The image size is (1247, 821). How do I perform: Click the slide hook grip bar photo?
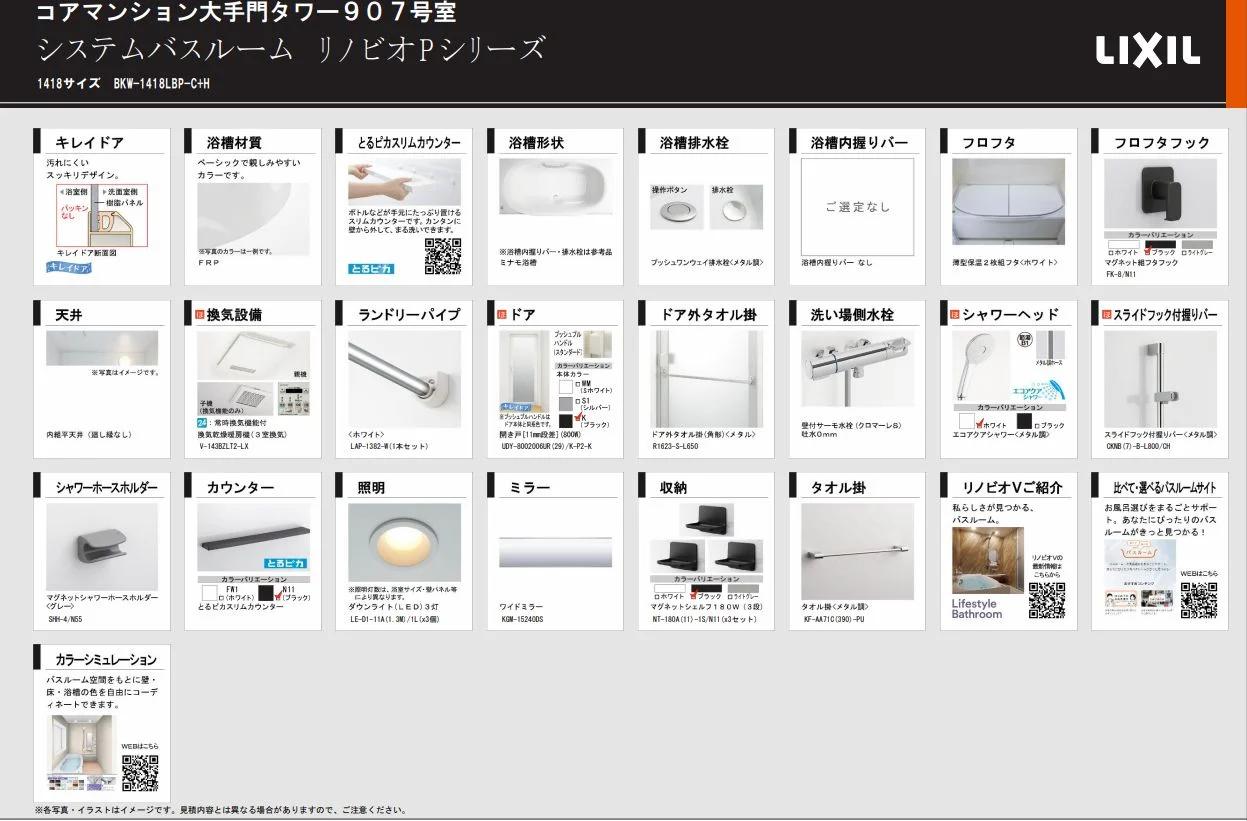(1160, 379)
